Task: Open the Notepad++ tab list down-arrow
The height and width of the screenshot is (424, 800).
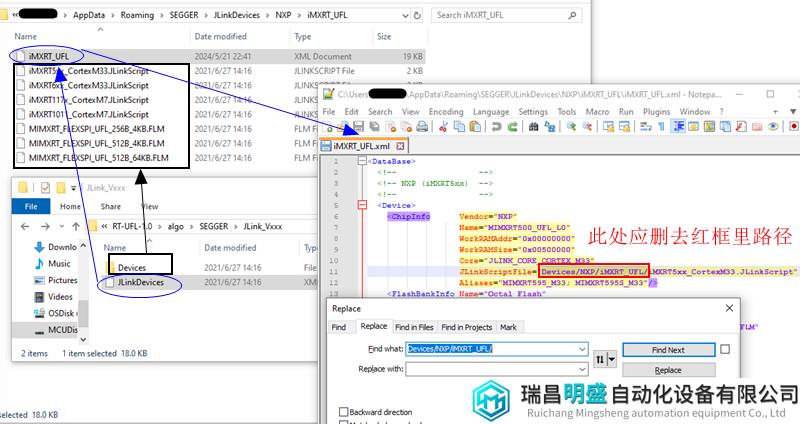Action: pyautogui.click(x=793, y=111)
